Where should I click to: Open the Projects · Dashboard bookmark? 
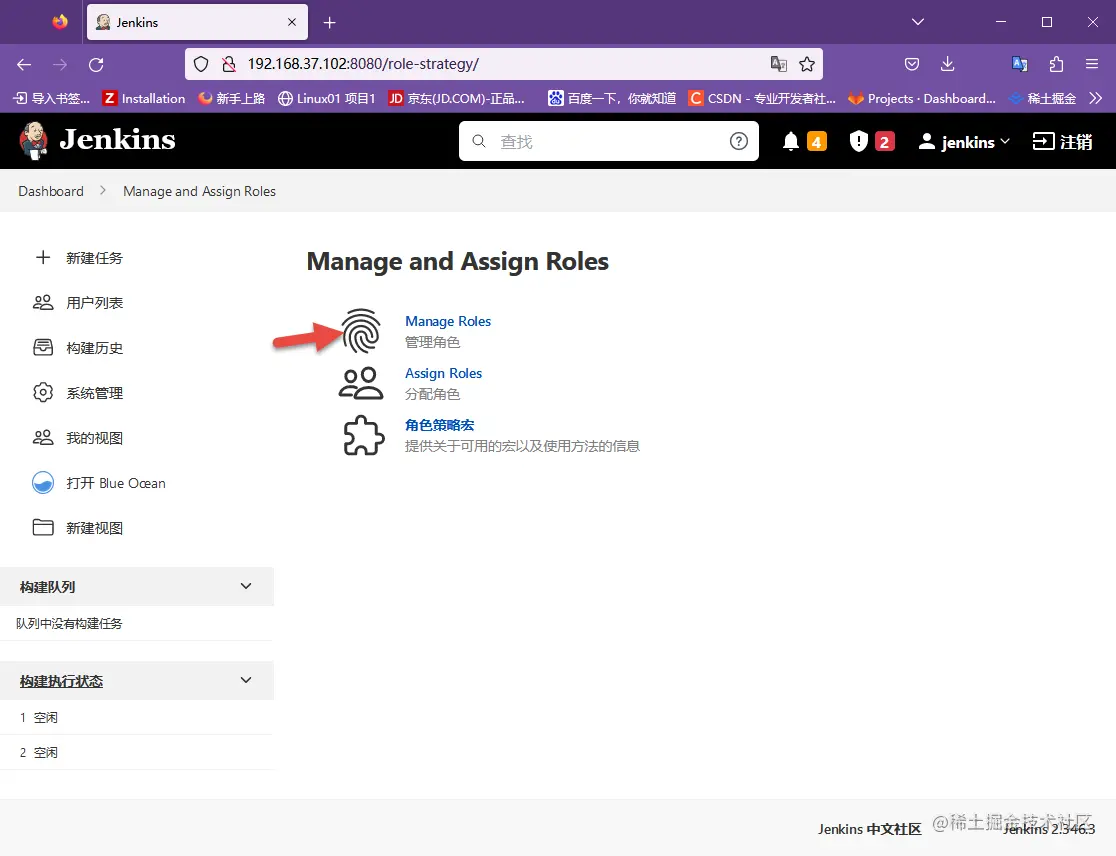922,98
